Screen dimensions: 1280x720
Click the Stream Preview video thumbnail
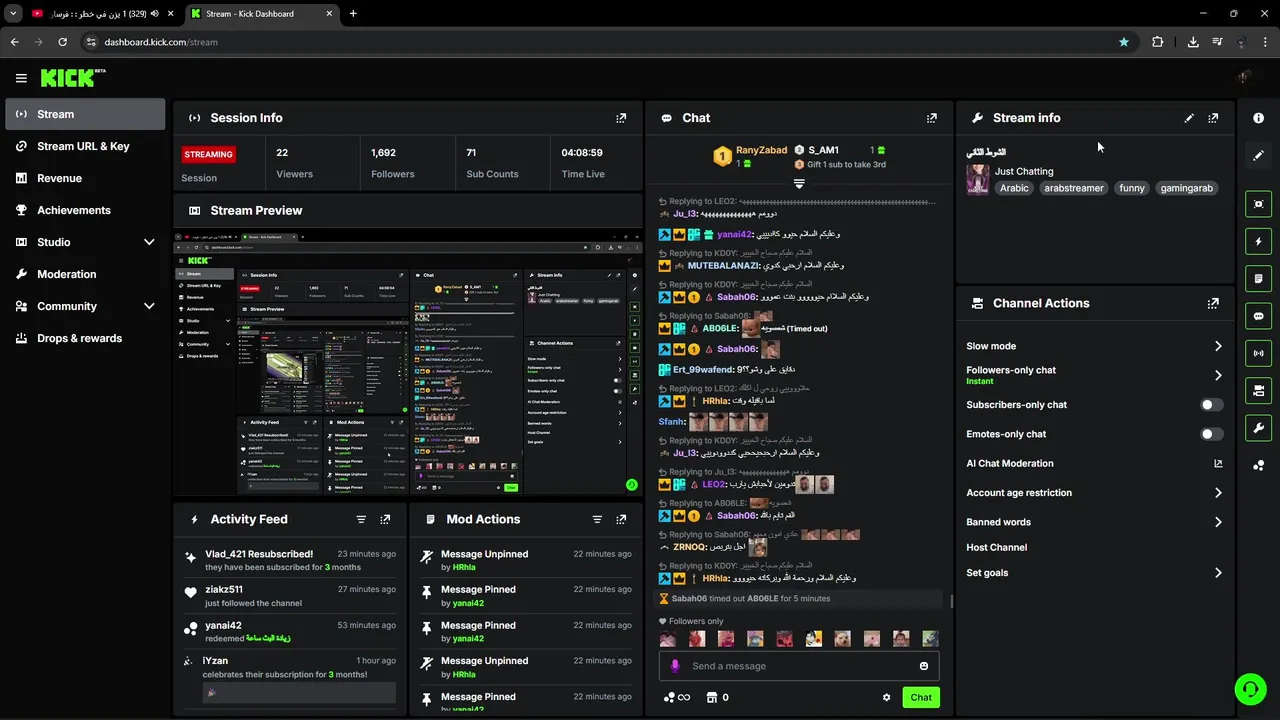tap(407, 362)
